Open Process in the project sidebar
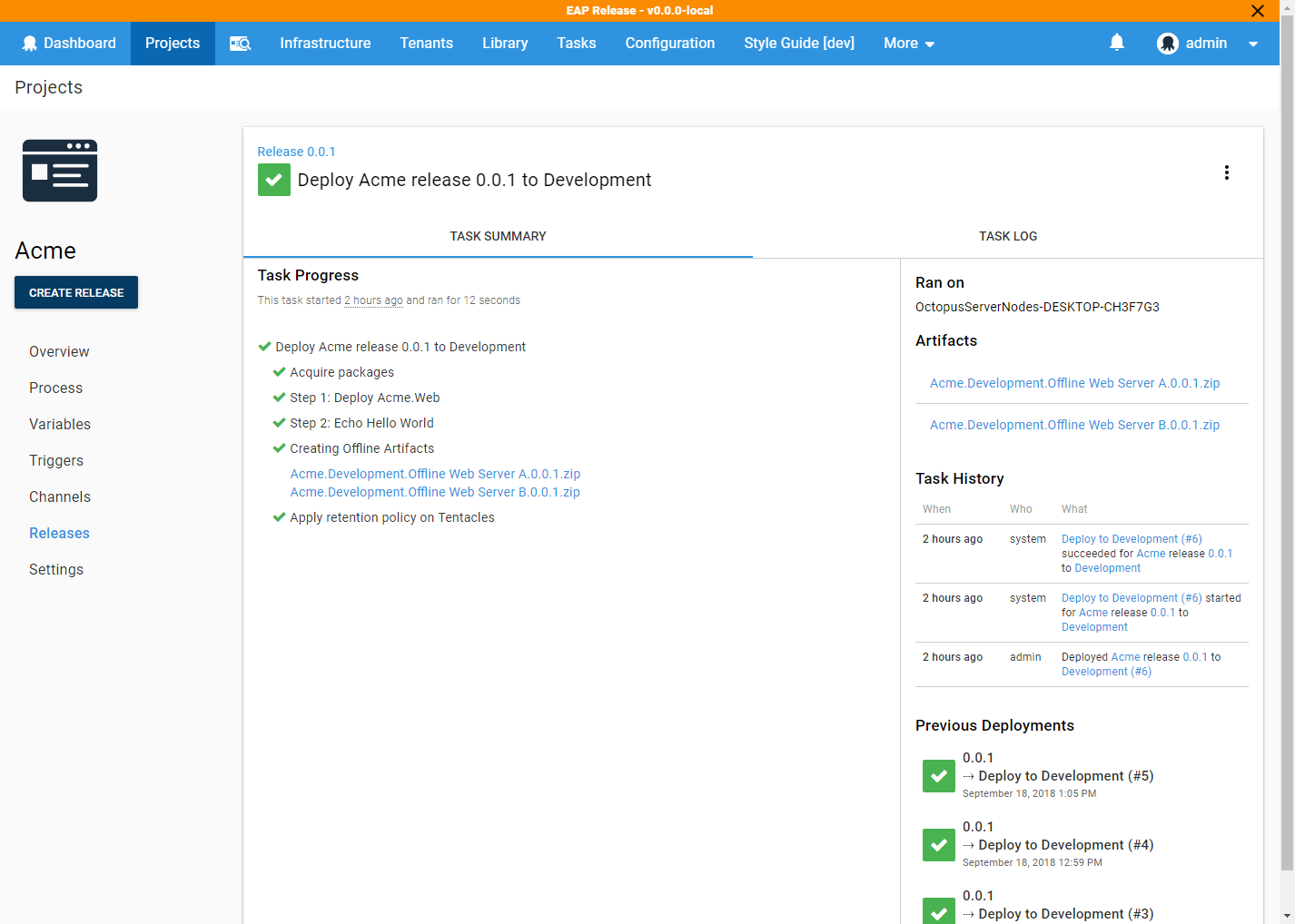Viewport: 1295px width, 924px height. point(55,388)
